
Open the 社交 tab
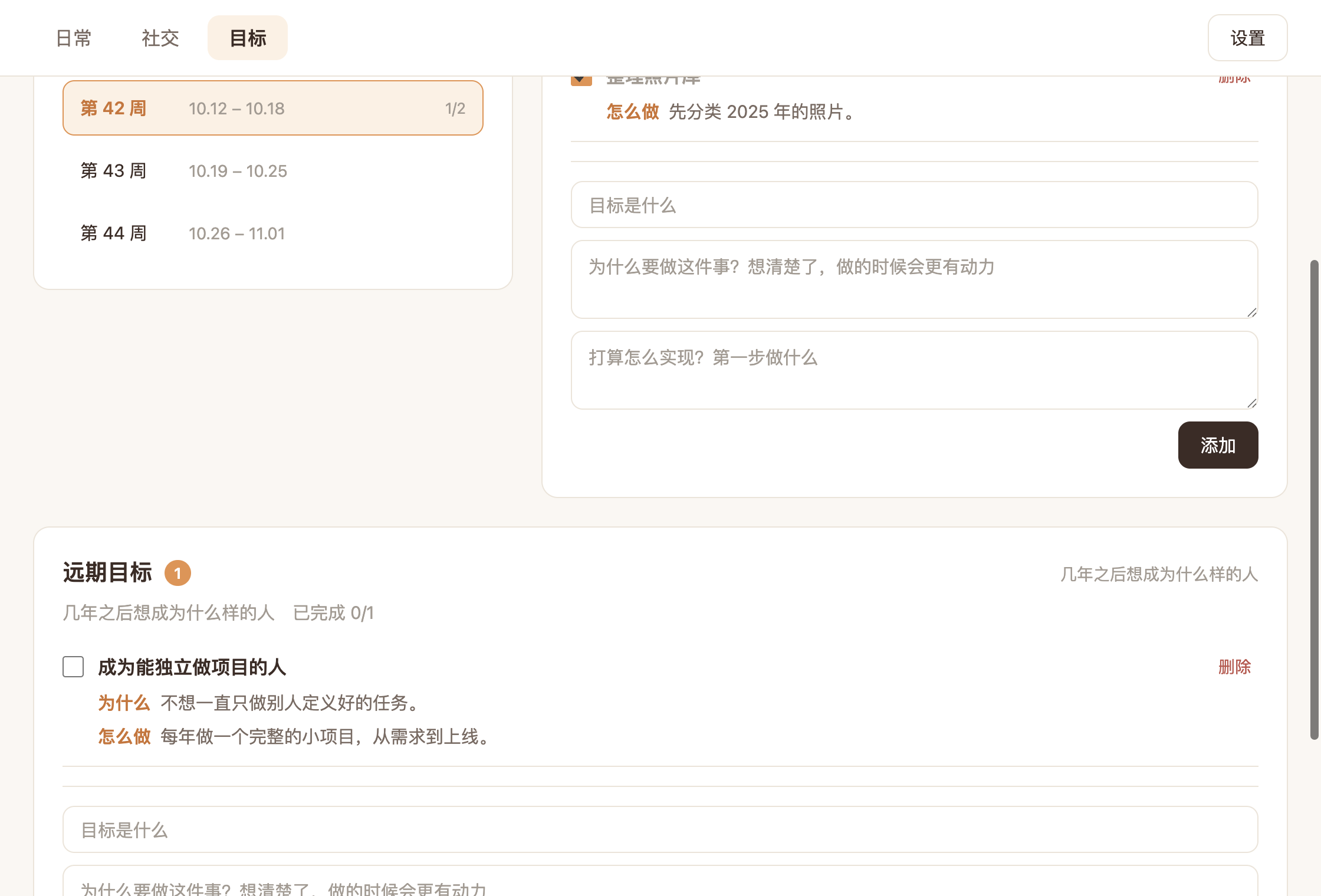[160, 38]
